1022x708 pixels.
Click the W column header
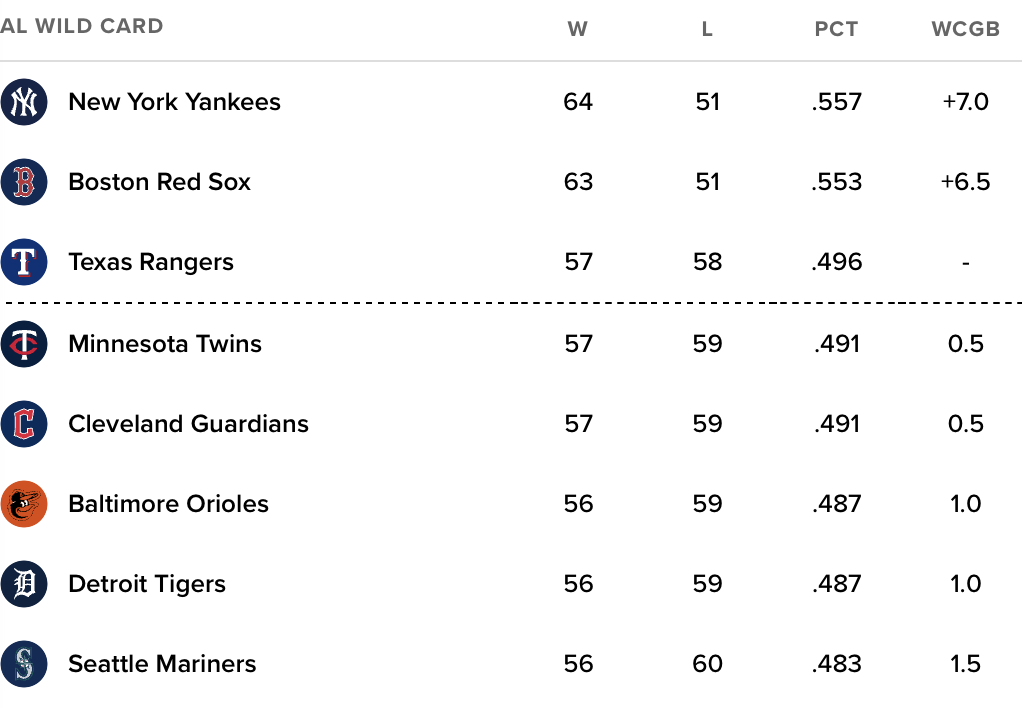coord(577,29)
